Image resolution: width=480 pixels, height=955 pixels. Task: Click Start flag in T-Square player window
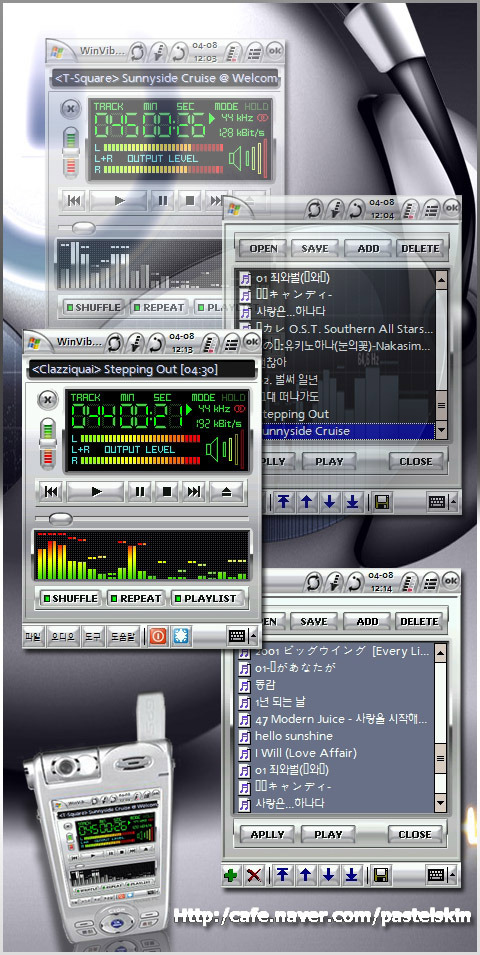(x=59, y=51)
